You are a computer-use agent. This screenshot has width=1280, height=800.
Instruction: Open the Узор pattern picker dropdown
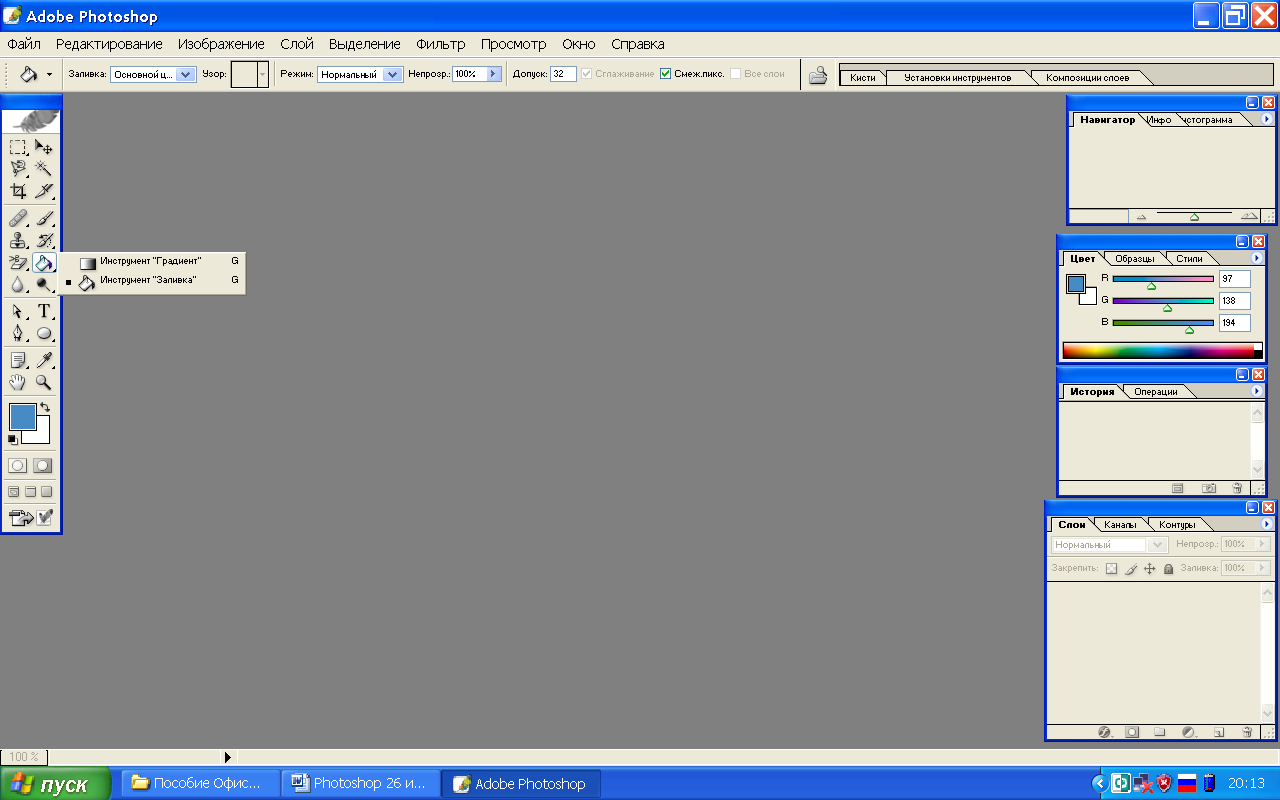click(263, 74)
